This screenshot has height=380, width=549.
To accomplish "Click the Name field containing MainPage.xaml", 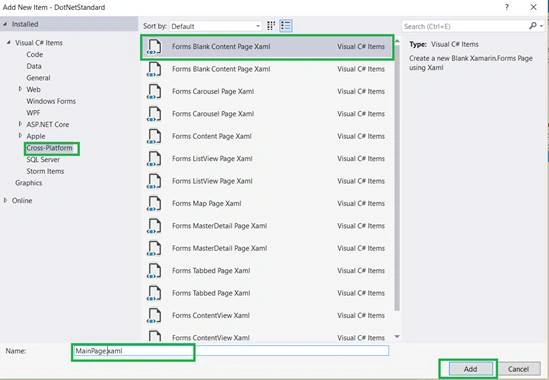I will (230, 351).
